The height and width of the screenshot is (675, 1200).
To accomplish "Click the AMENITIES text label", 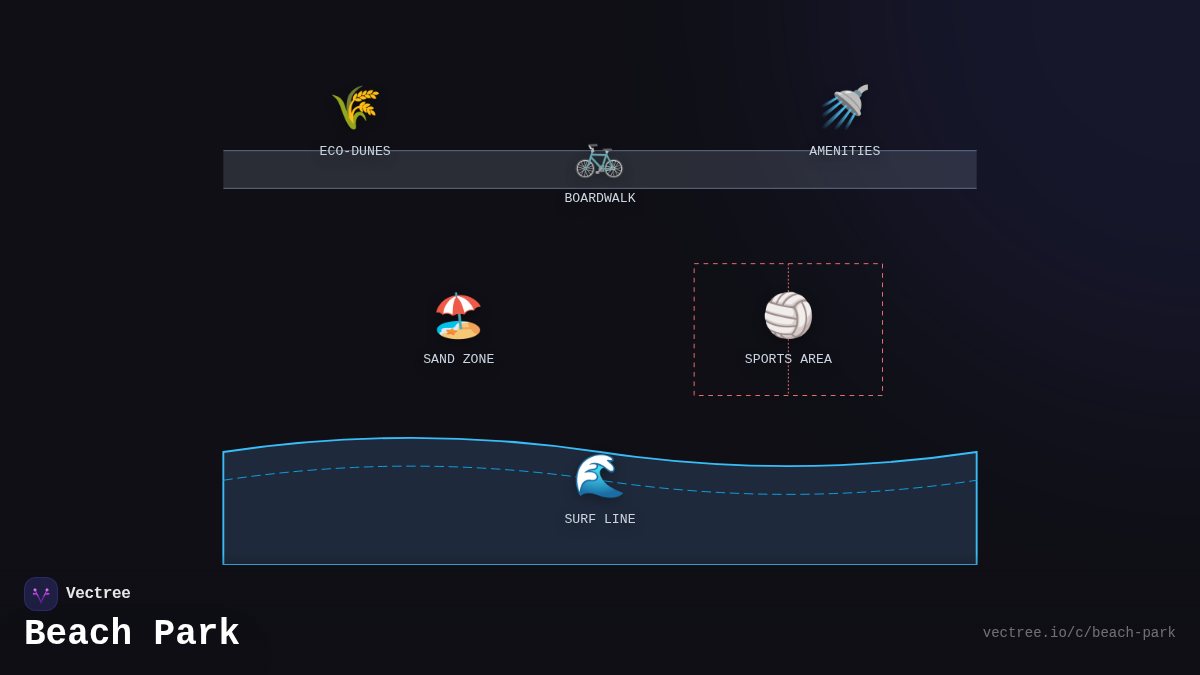I will (845, 151).
